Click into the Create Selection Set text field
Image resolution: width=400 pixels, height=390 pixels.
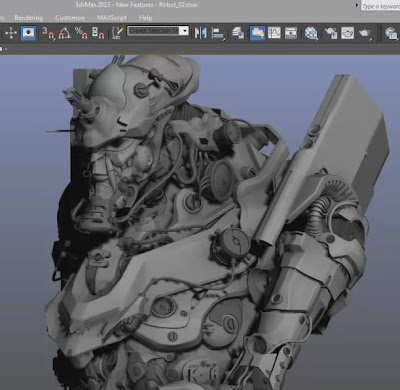153,31
